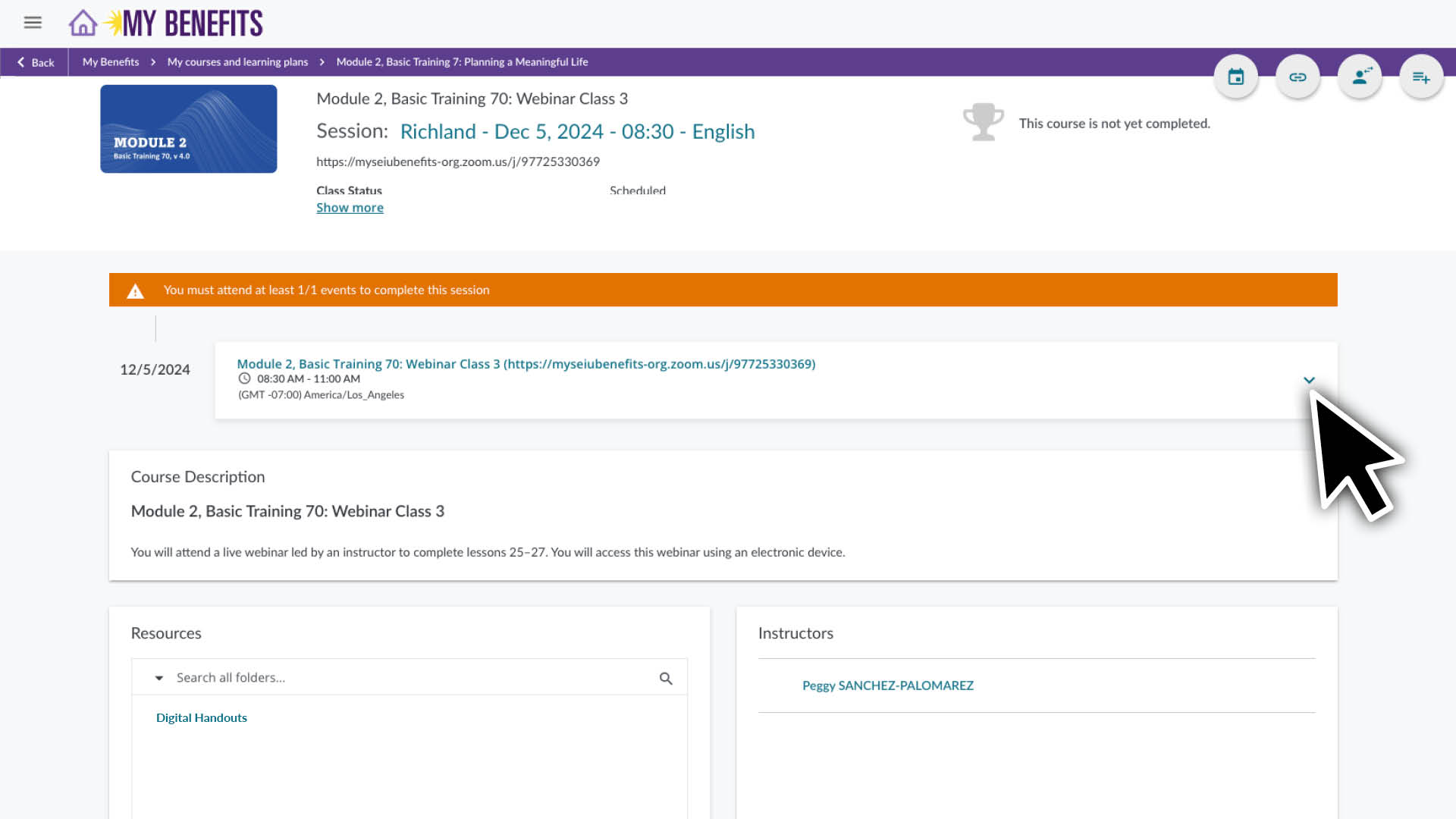Click the search magnifier in Resources

point(666,678)
